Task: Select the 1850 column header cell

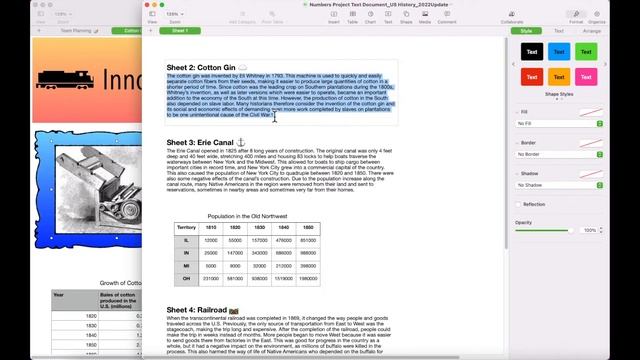Action: 308,229
